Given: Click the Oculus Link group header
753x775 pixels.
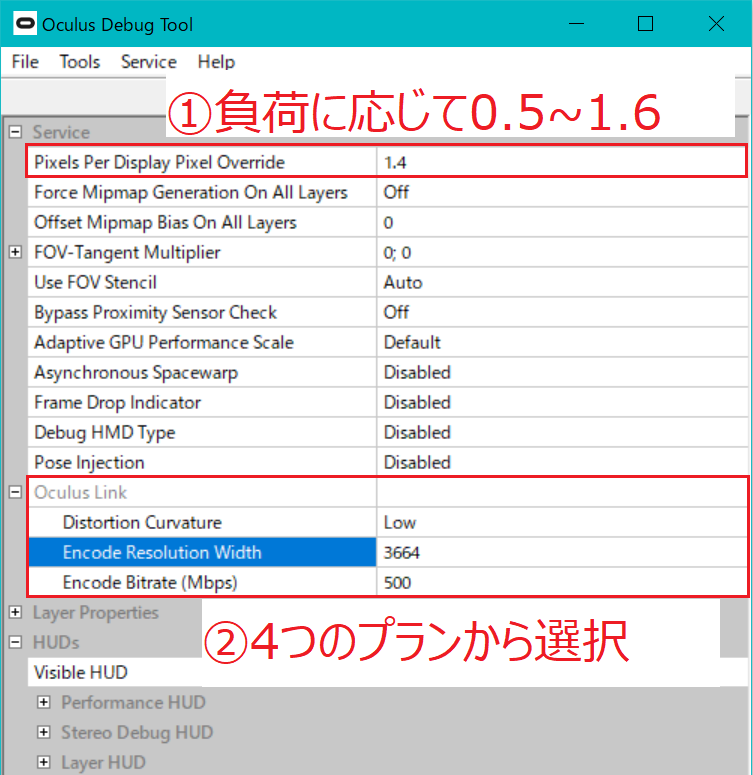Looking at the screenshot, I should coord(80,492).
